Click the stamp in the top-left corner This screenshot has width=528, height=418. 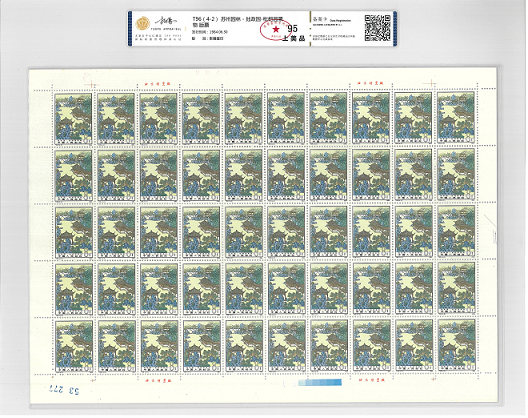(73, 119)
